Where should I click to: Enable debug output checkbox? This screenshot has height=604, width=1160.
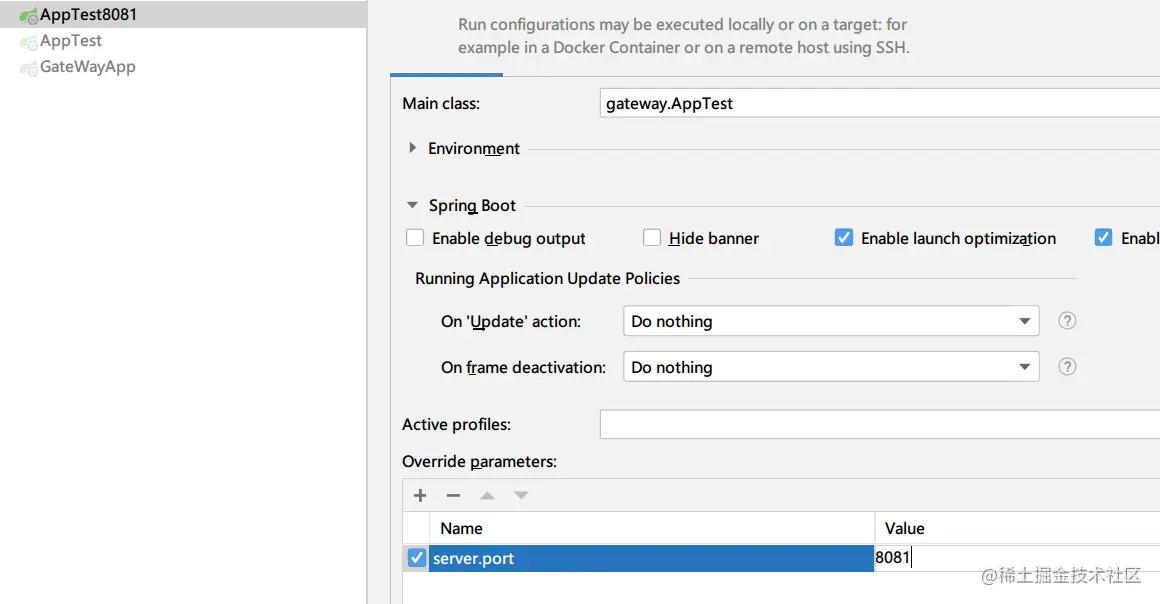[415, 238]
